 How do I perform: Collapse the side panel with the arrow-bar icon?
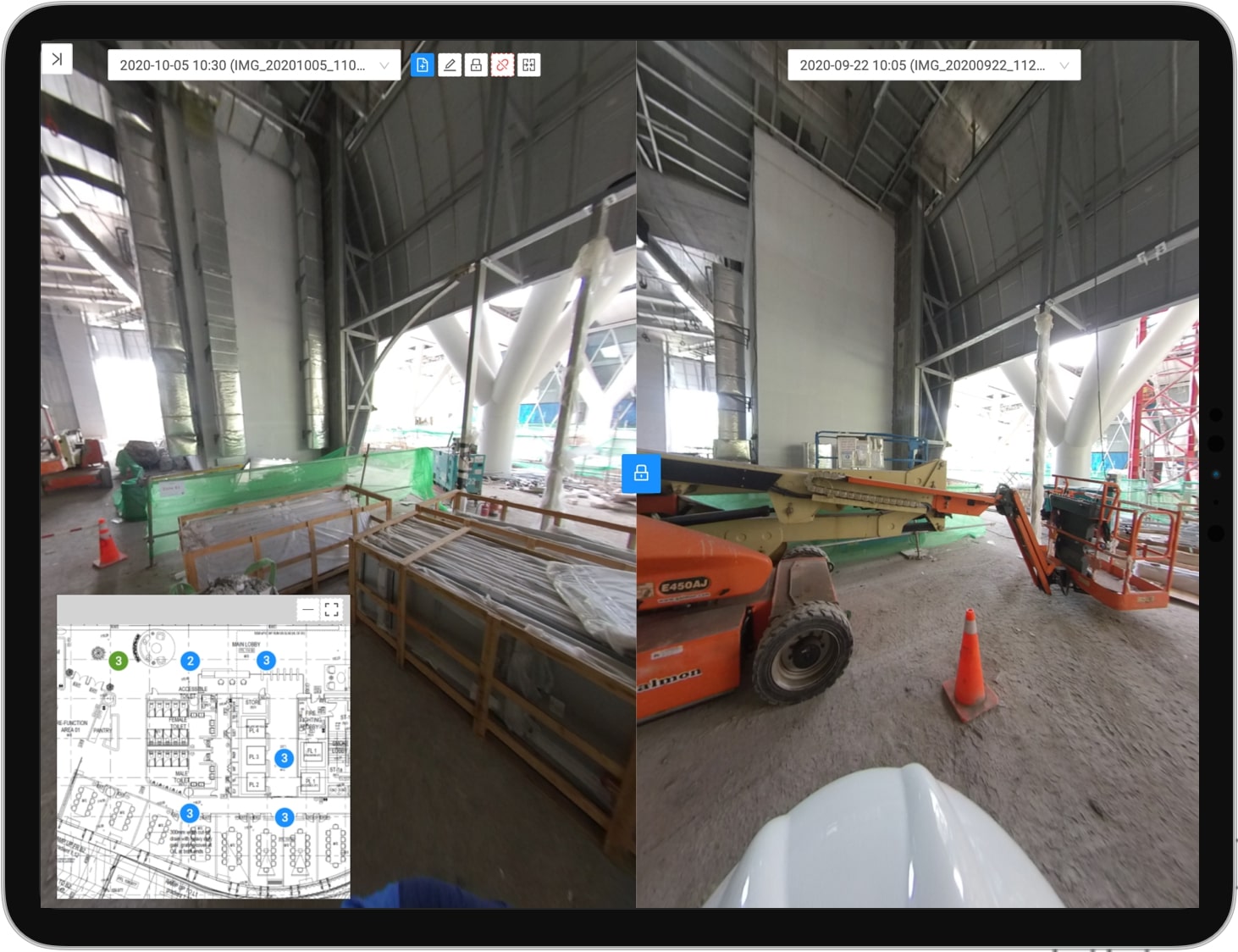point(57,59)
